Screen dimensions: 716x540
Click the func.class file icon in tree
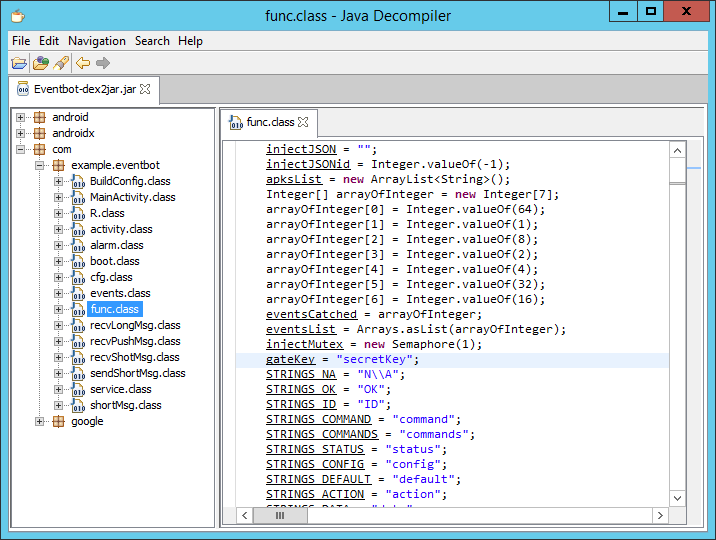point(78,309)
